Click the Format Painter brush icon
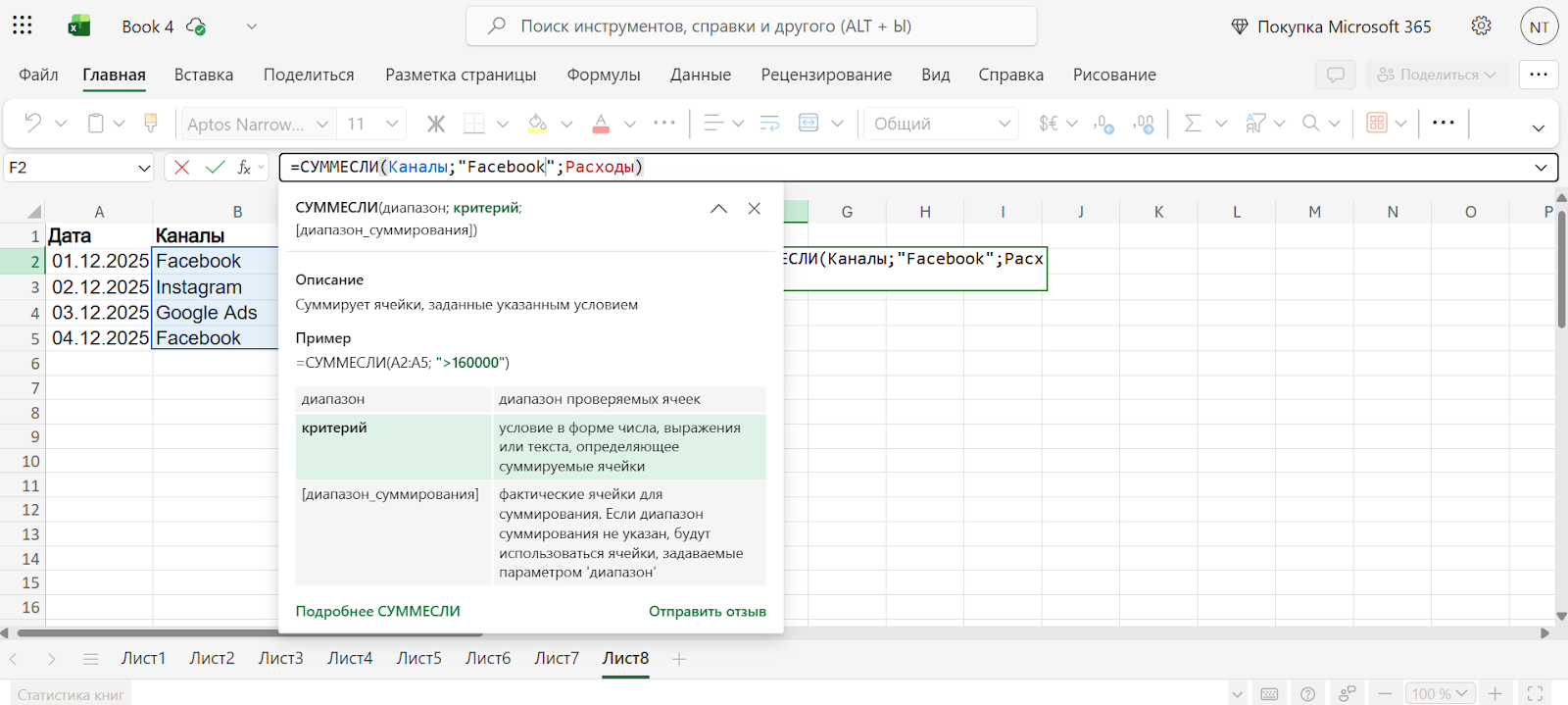This screenshot has height=705, width=1568. click(151, 124)
